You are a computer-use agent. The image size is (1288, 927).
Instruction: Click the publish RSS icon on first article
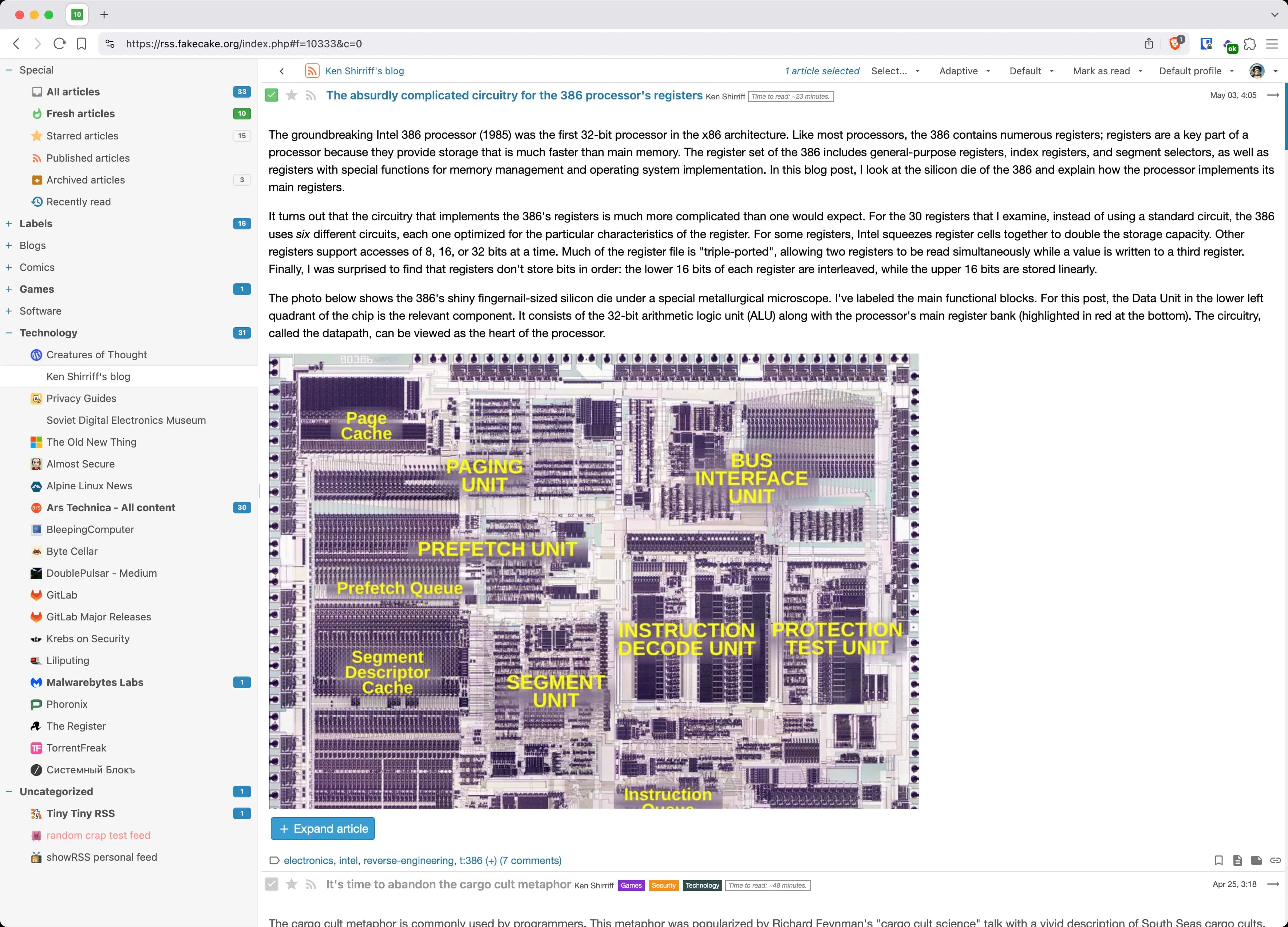(311, 95)
